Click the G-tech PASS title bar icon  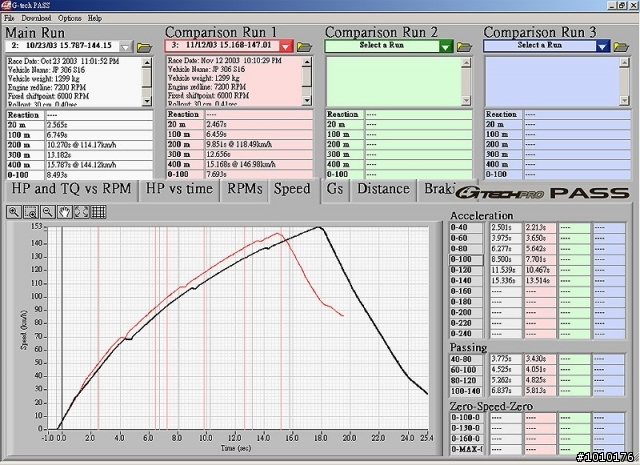6,5
